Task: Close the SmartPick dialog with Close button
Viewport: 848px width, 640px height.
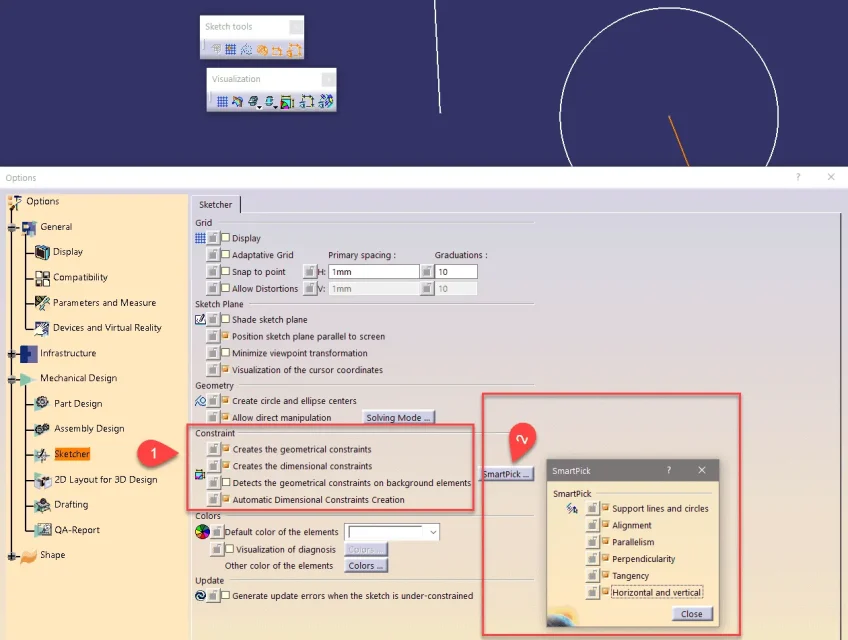Action: pos(692,614)
